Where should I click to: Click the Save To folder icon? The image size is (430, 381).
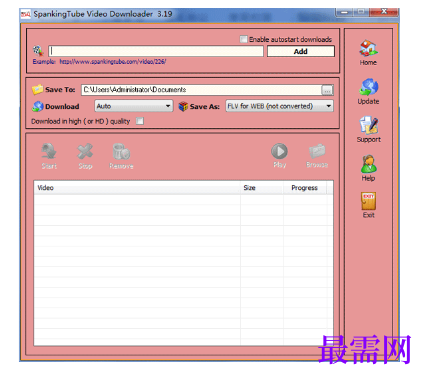click(37, 89)
